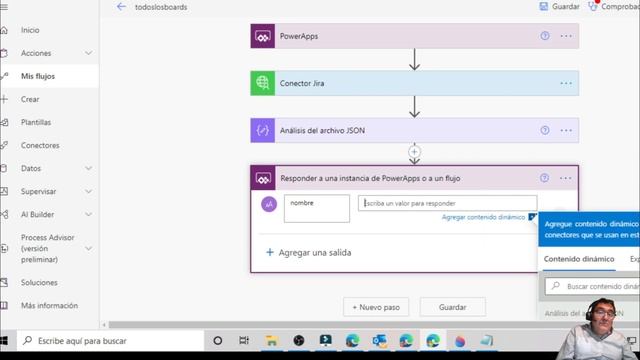Go to Inicio in the sidebar
Screen dimensions: 640x360
[x=30, y=30]
